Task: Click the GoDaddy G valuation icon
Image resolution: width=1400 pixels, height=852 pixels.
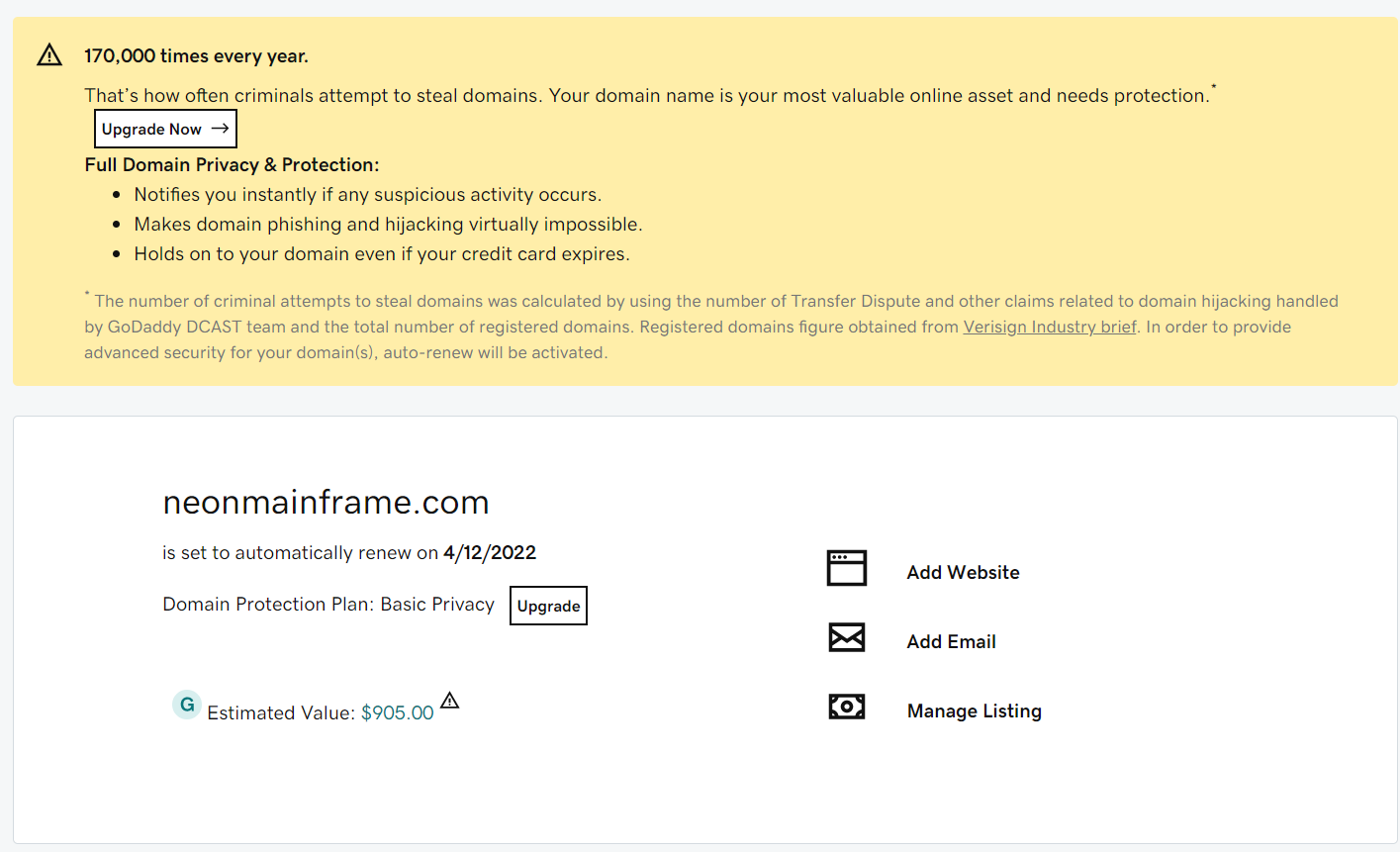Action: (x=187, y=705)
